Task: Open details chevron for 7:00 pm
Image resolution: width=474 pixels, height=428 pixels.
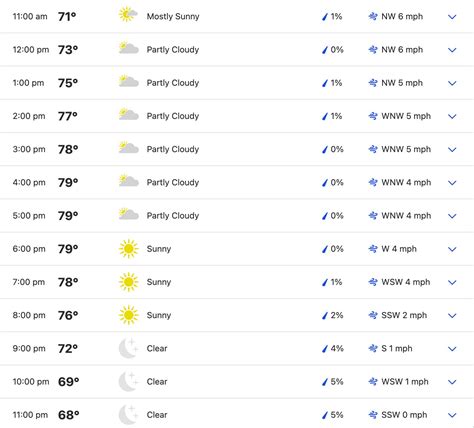Action: click(452, 282)
